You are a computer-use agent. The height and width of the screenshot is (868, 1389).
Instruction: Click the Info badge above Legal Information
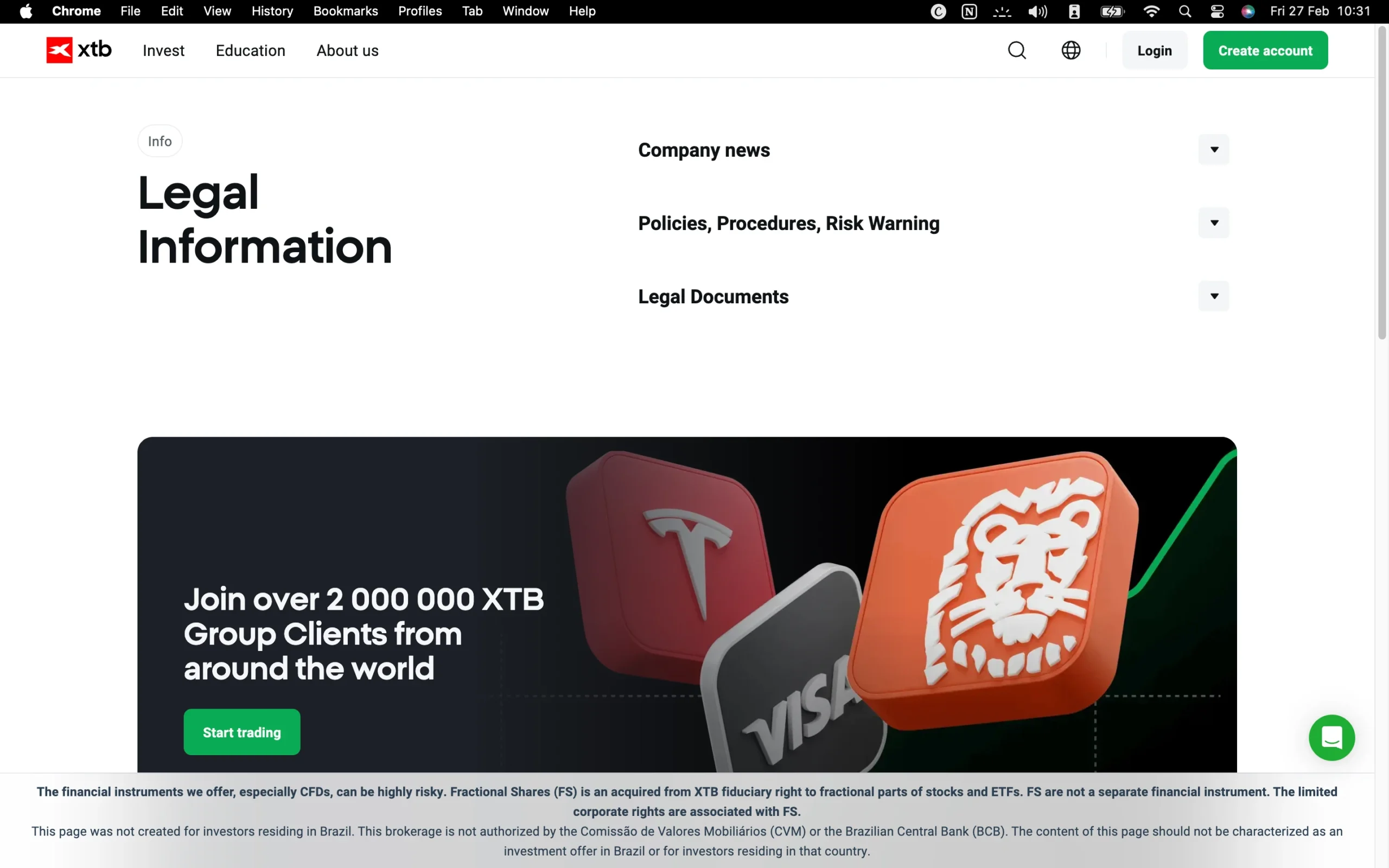coord(159,141)
